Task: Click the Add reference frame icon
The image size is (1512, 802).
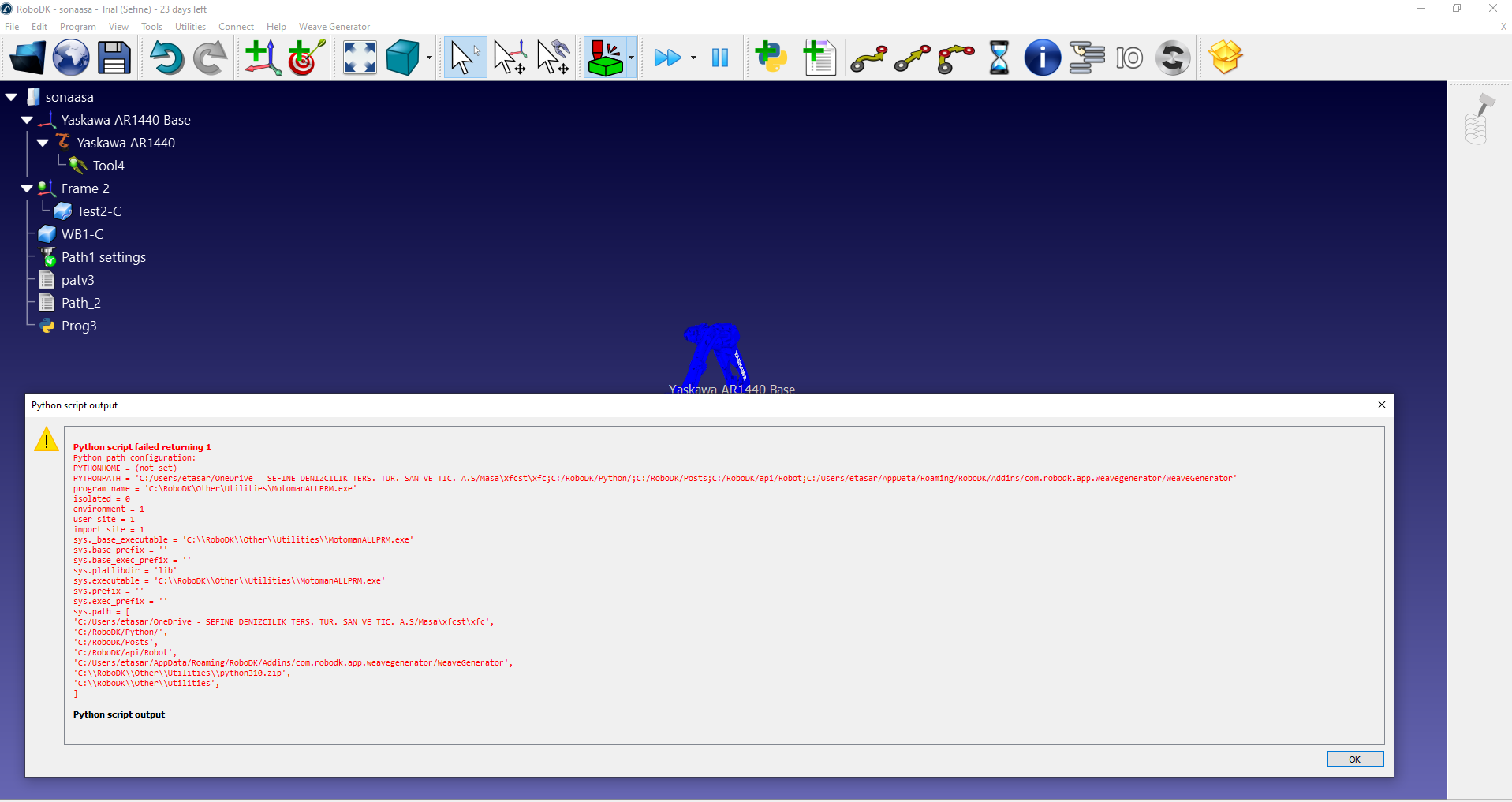Action: pos(262,58)
